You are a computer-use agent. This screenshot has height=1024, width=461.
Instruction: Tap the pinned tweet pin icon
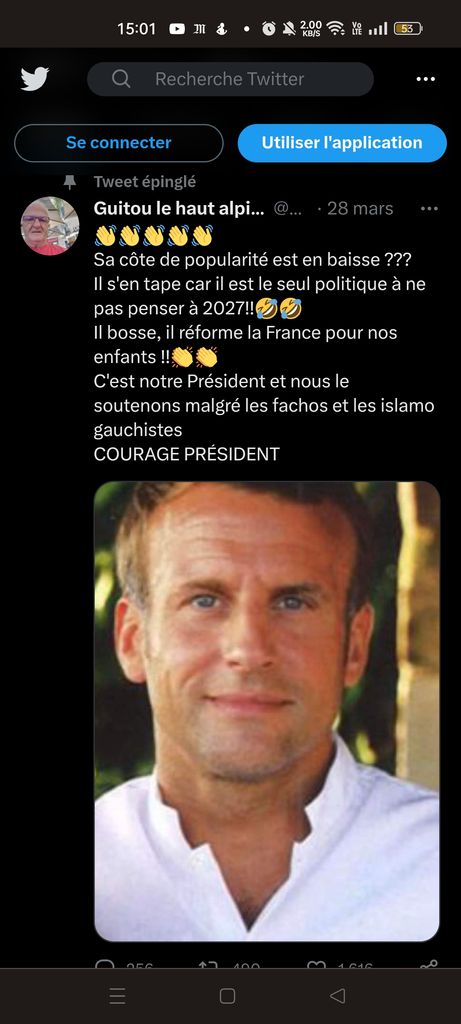(x=70, y=182)
